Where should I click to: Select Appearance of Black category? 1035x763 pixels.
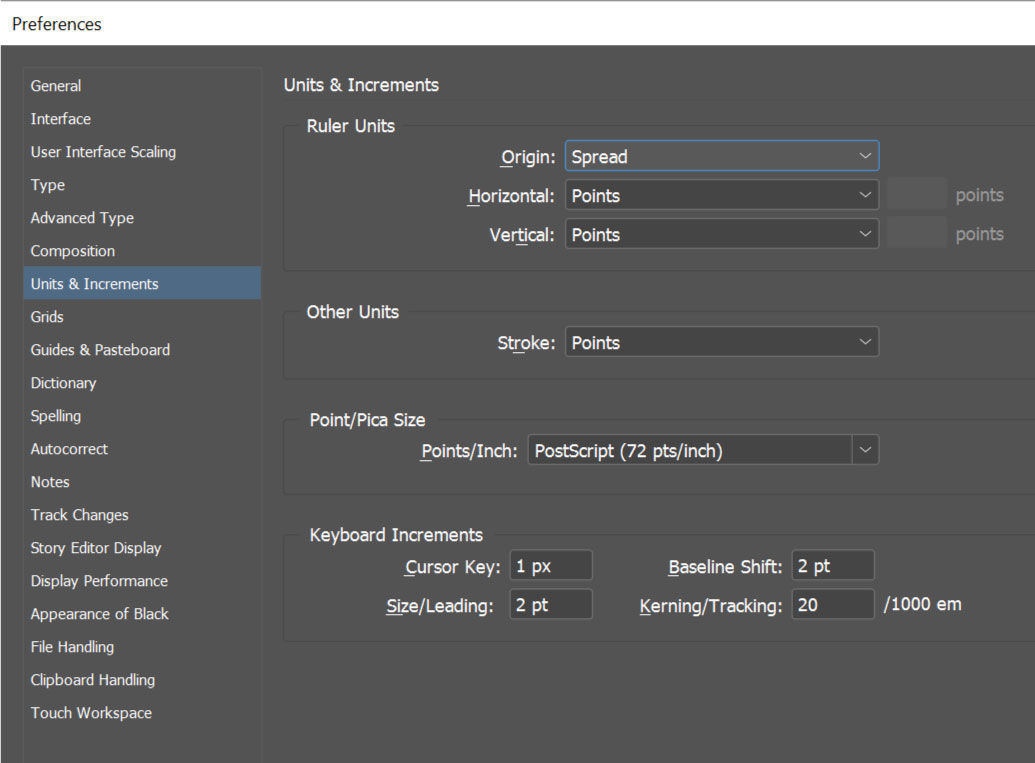(x=100, y=614)
